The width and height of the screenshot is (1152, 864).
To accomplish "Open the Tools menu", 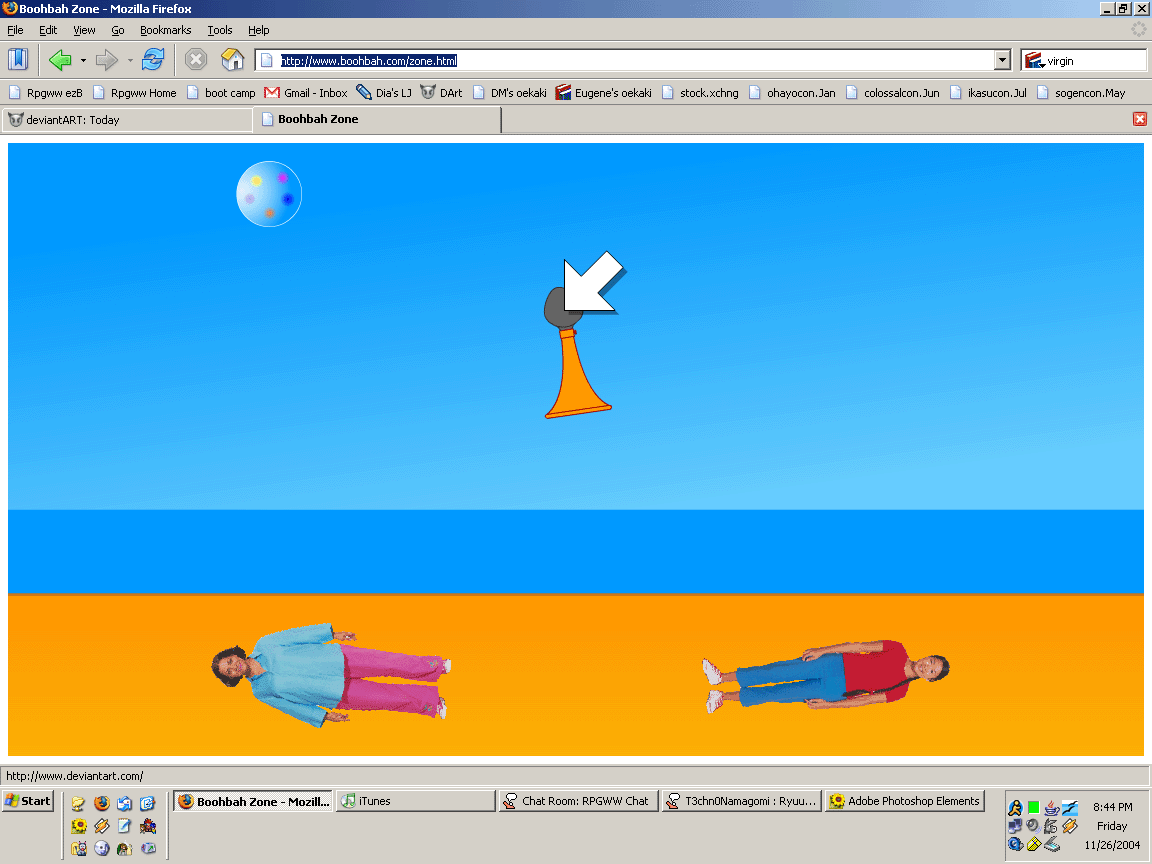I will click(220, 30).
